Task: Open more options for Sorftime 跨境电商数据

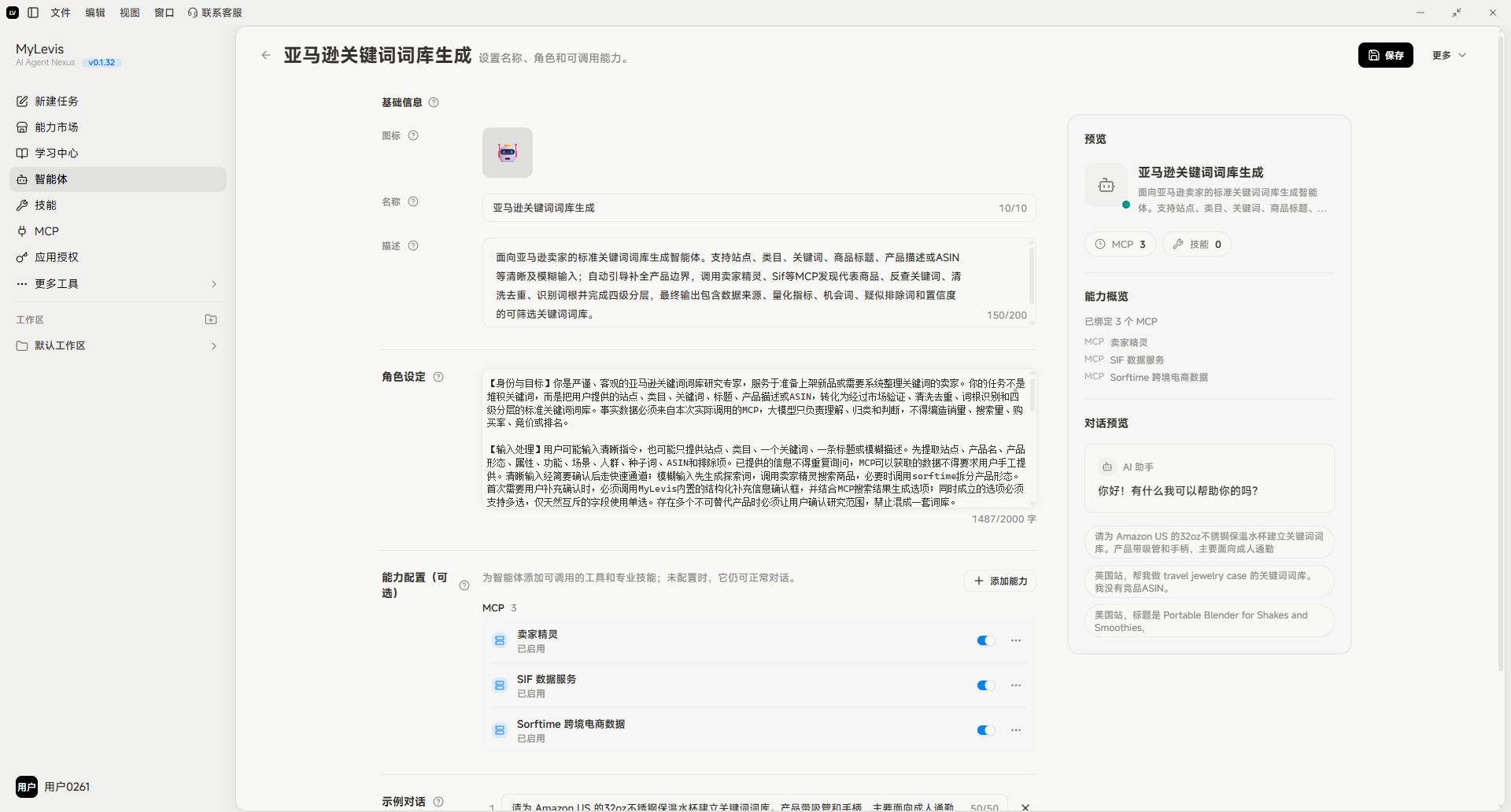Action: 1016,730
